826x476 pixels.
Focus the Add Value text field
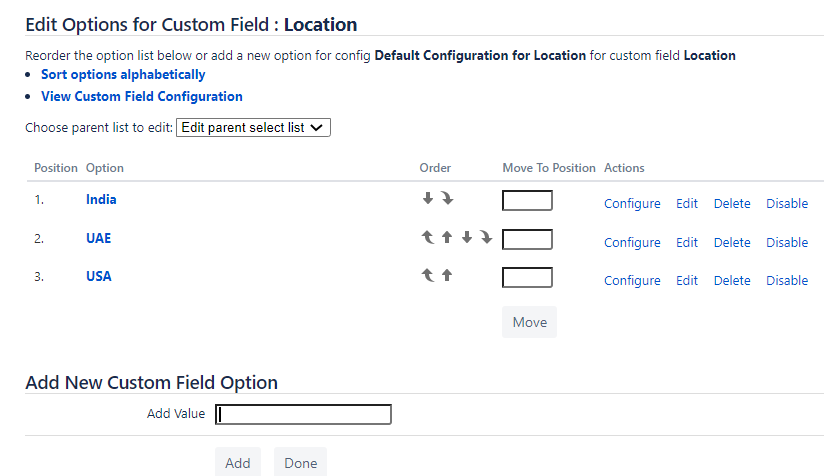tap(303, 414)
